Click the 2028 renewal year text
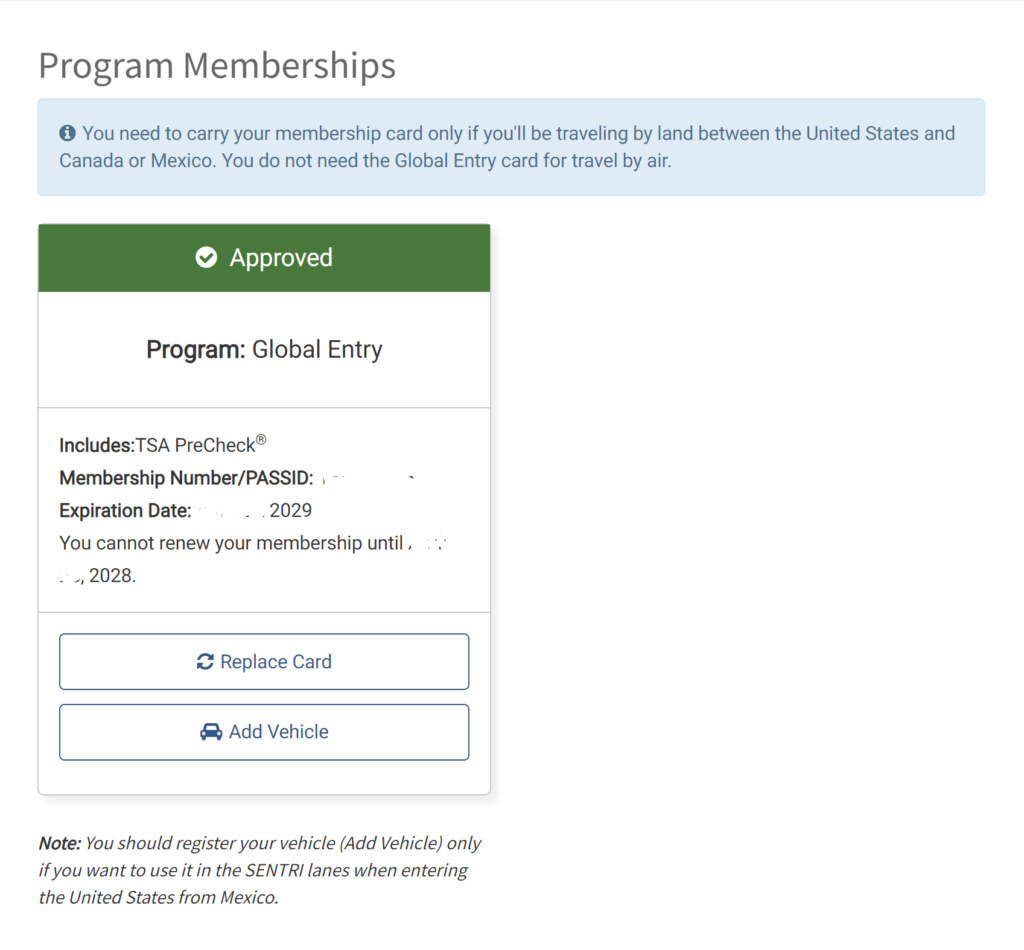The height and width of the screenshot is (950, 1024). point(111,576)
